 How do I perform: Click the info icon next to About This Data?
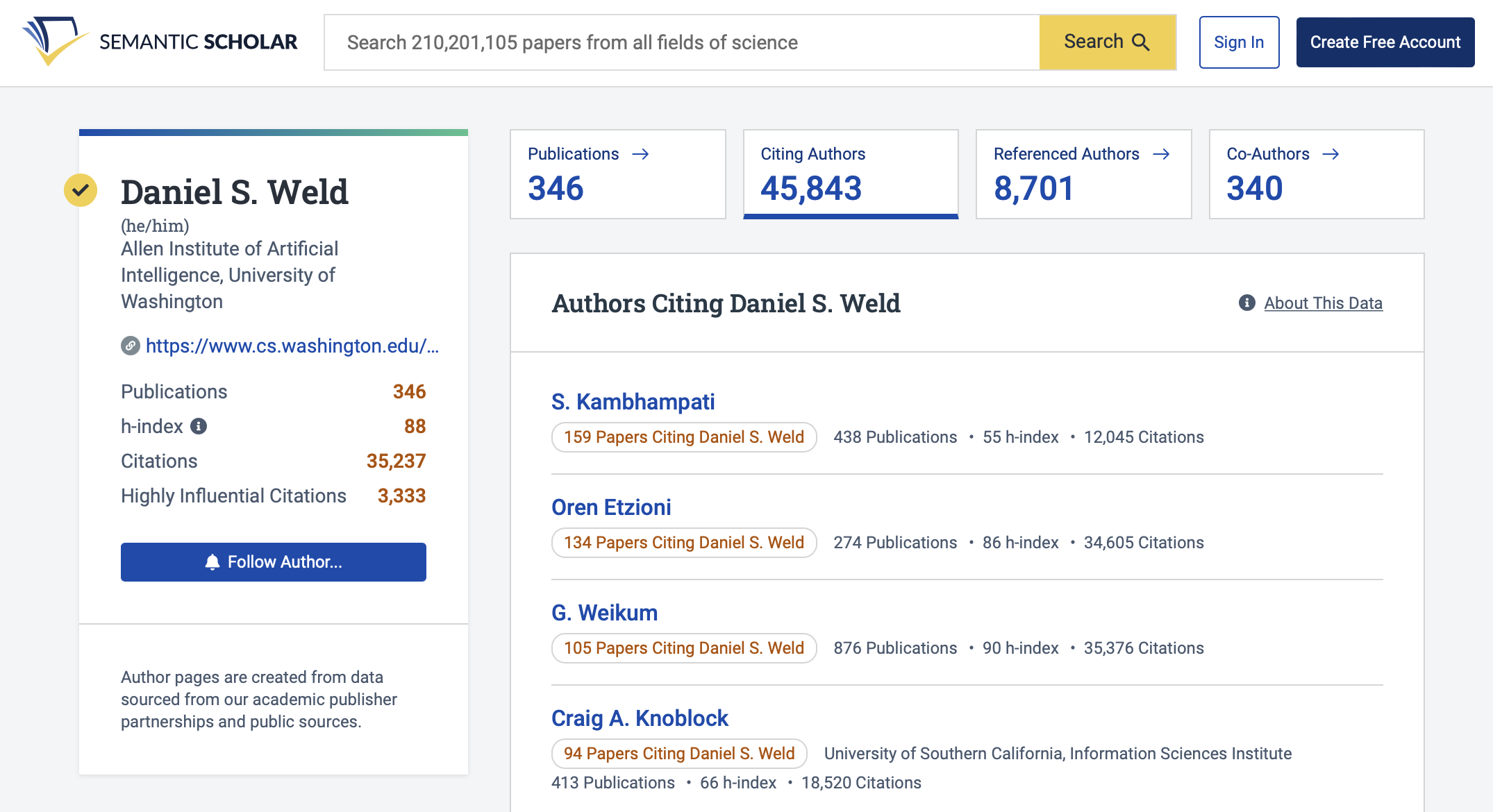tap(1246, 302)
